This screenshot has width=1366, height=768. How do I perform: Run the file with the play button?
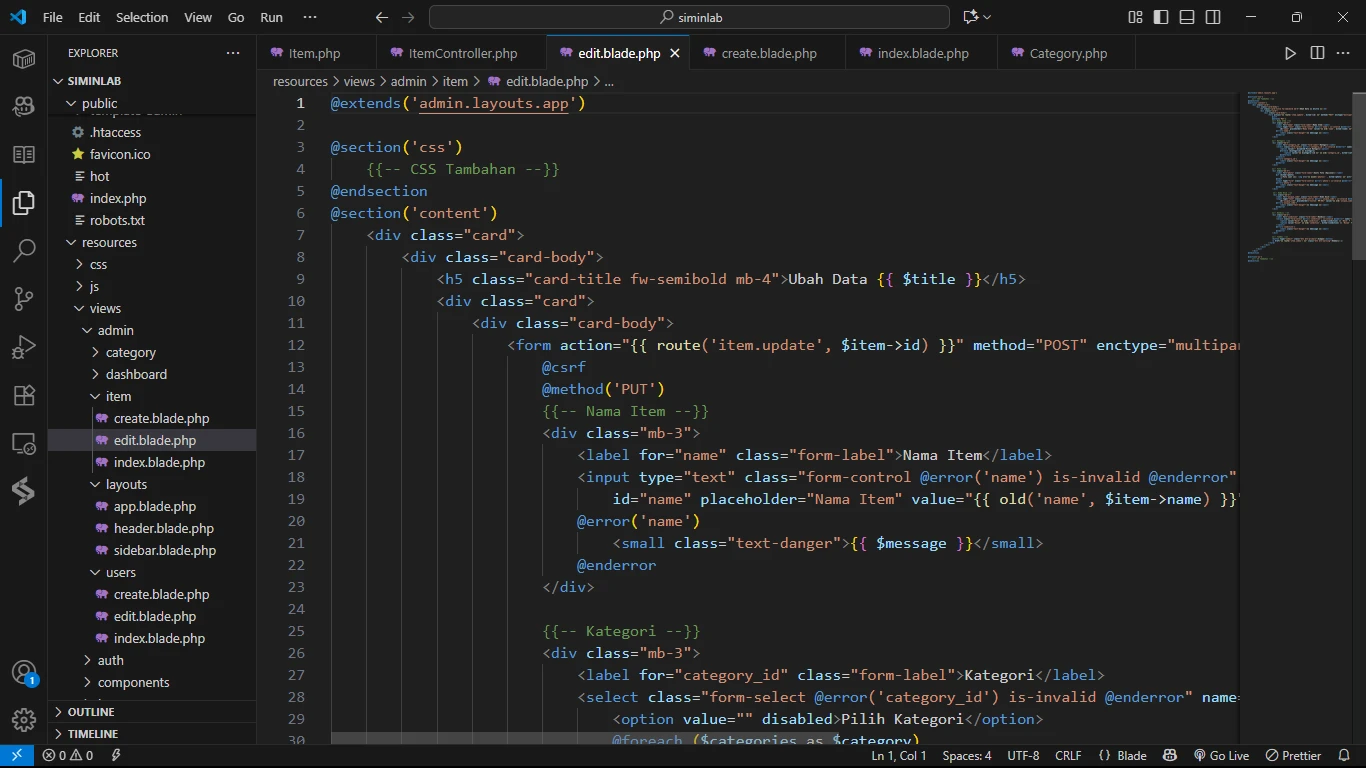point(1290,53)
